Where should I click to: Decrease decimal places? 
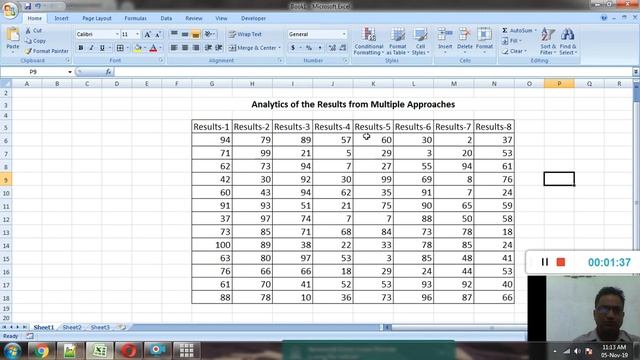[x=343, y=48]
